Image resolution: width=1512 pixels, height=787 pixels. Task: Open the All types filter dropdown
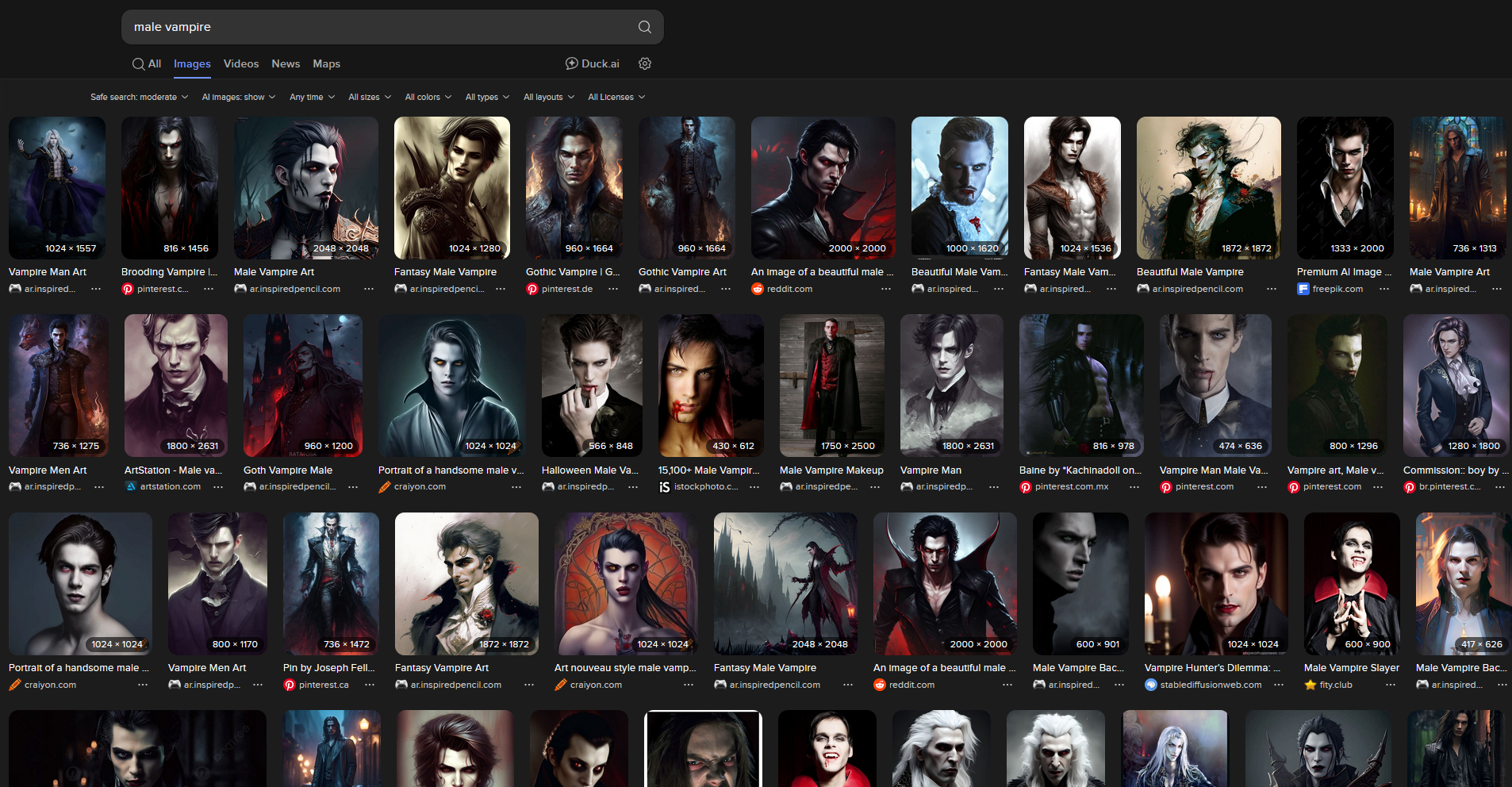pos(488,97)
